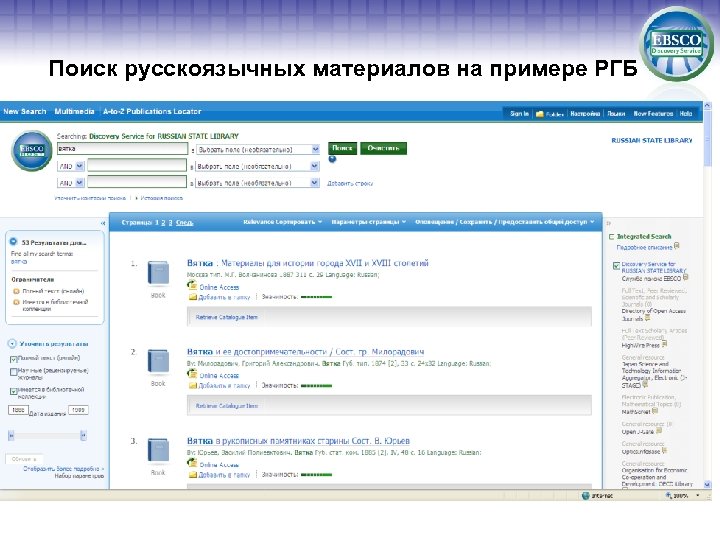Click the book icon of result 3
720x540 pixels.
(158, 450)
